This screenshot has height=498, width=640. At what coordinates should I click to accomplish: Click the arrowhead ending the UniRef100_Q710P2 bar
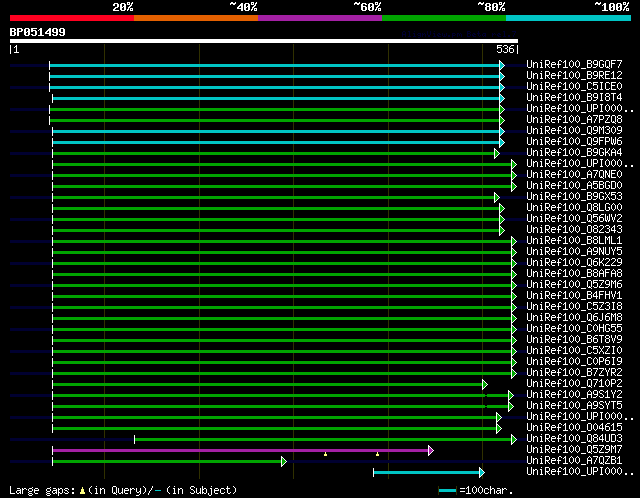(485, 384)
